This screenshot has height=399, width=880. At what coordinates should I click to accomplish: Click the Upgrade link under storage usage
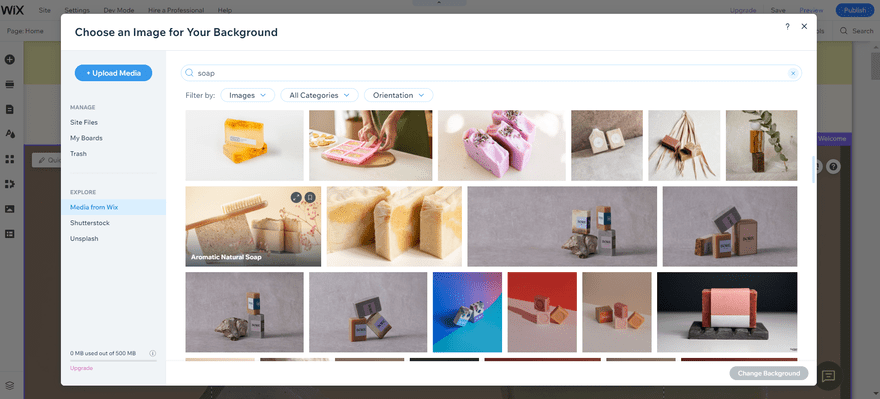click(x=81, y=368)
